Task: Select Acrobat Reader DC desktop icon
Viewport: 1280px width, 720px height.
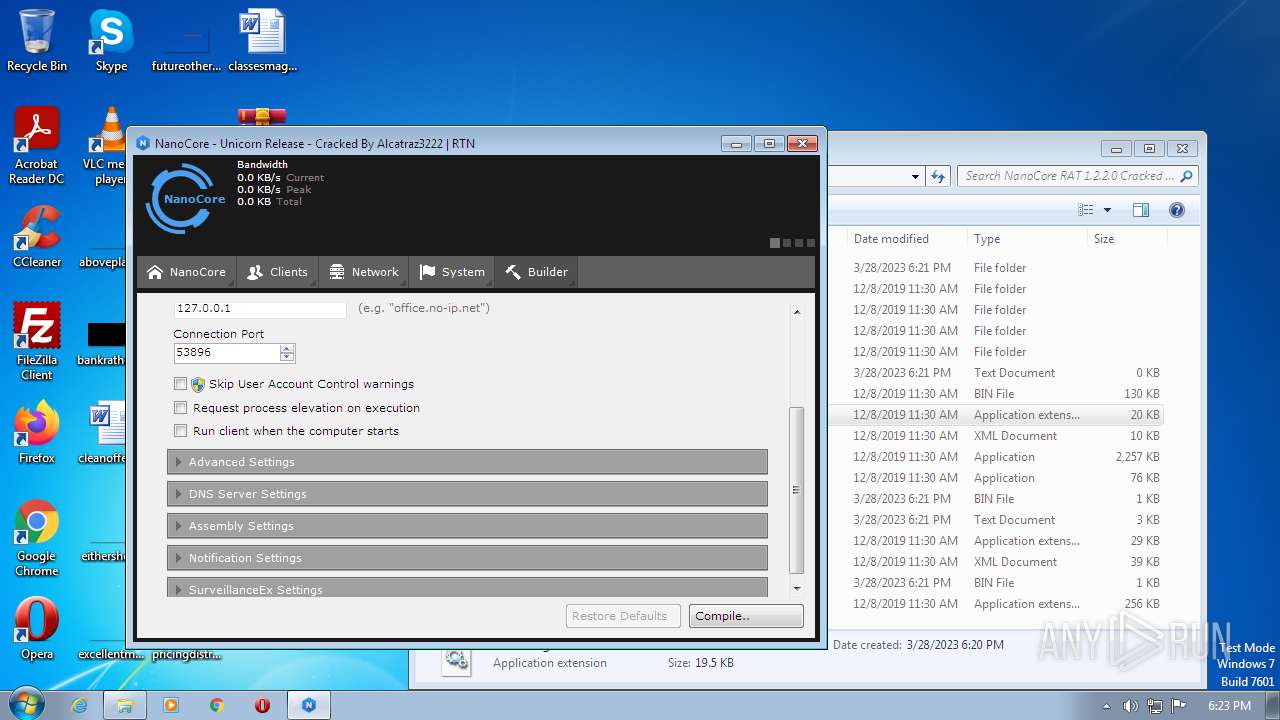Action: click(37, 146)
